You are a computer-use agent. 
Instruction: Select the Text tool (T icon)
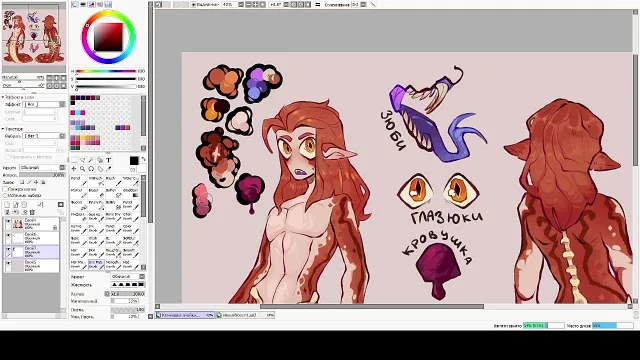coord(109,160)
